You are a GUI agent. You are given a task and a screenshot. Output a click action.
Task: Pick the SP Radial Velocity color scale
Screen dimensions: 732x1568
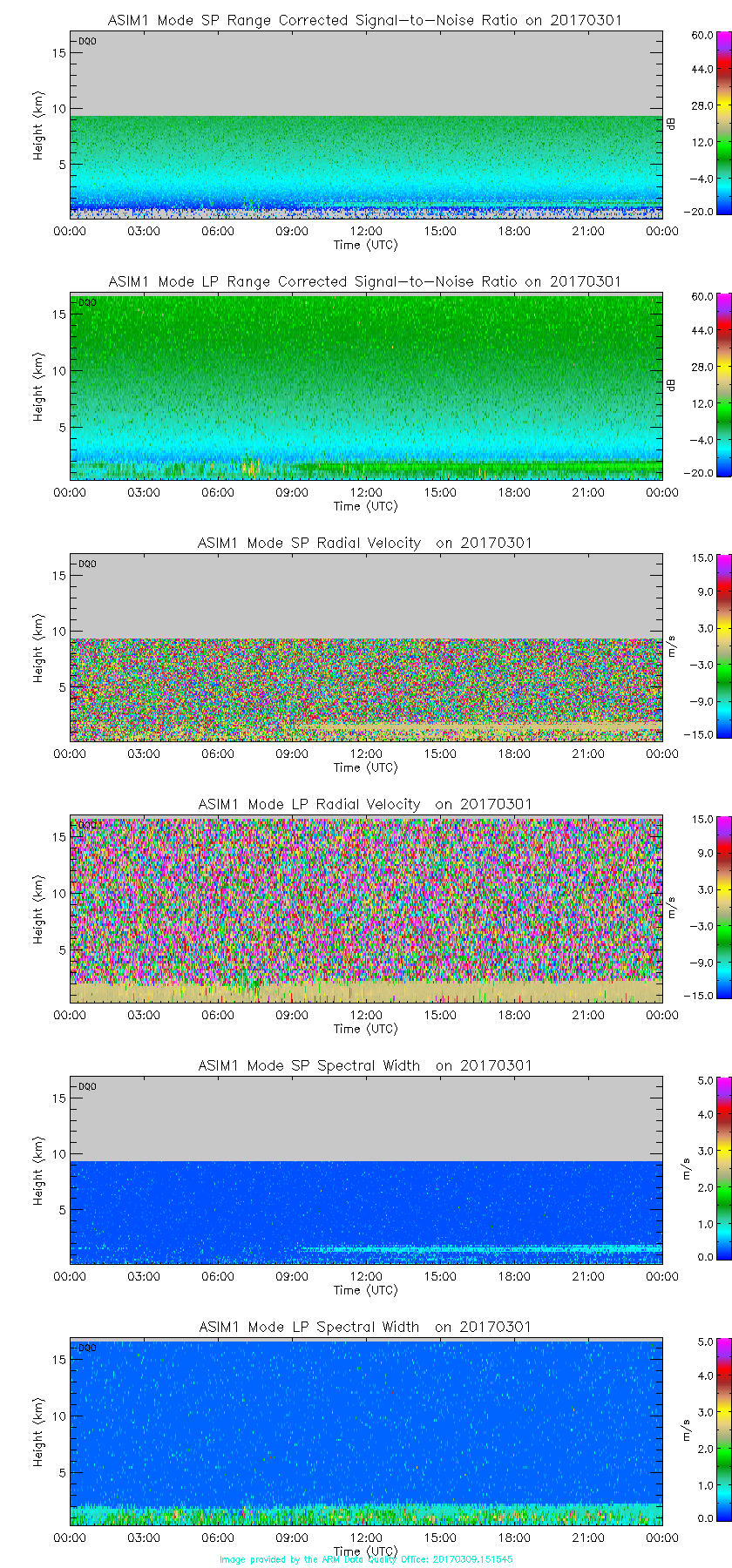tap(701, 646)
